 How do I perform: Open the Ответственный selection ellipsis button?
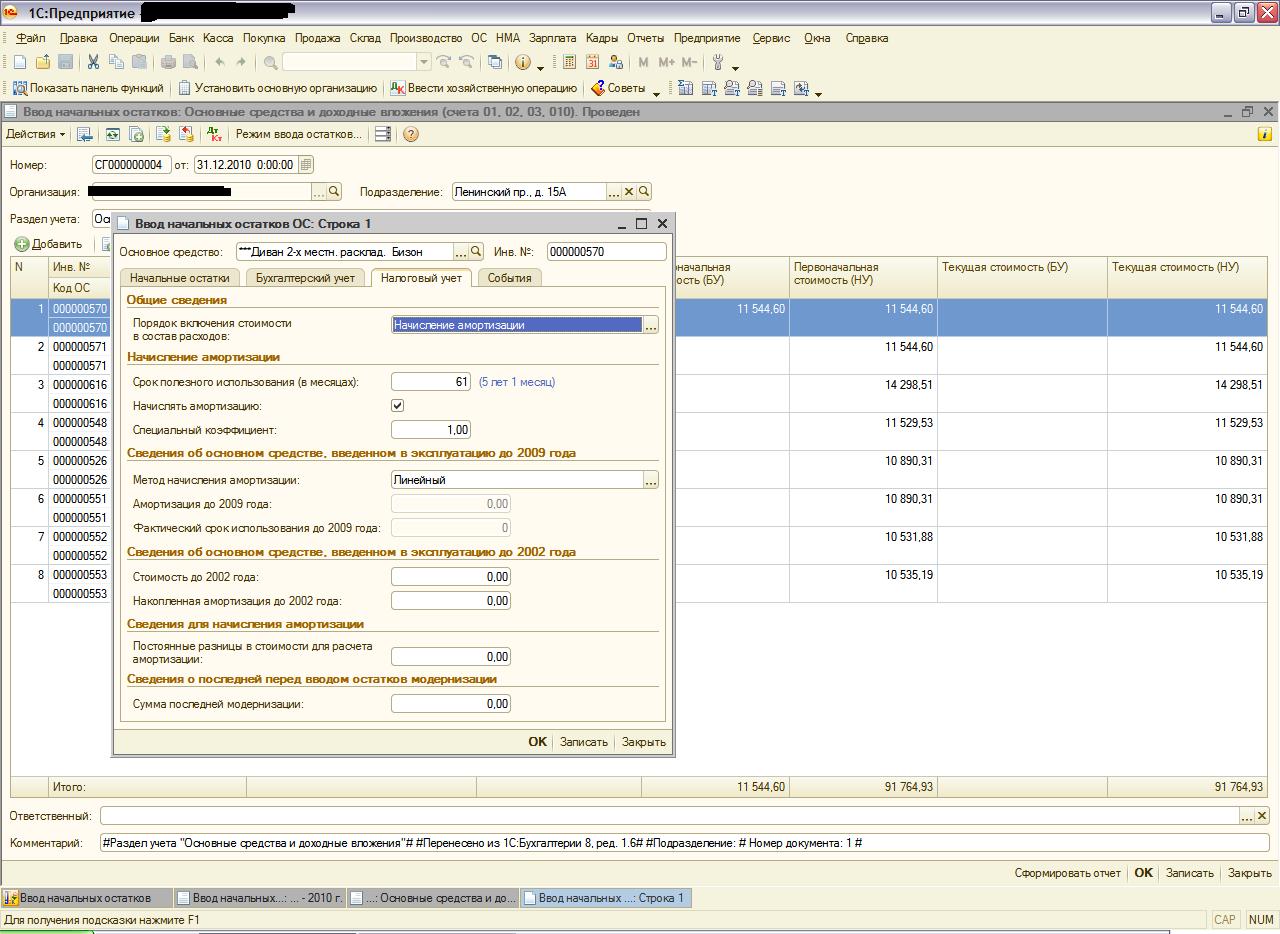[1247, 816]
